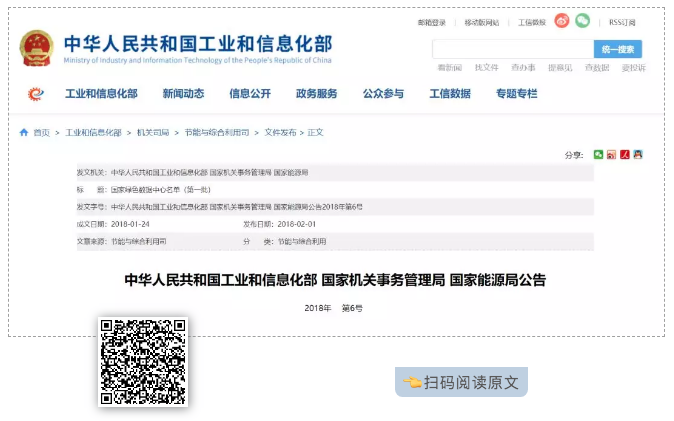
Task: Go to 首页 in the breadcrumb
Action: point(42,132)
